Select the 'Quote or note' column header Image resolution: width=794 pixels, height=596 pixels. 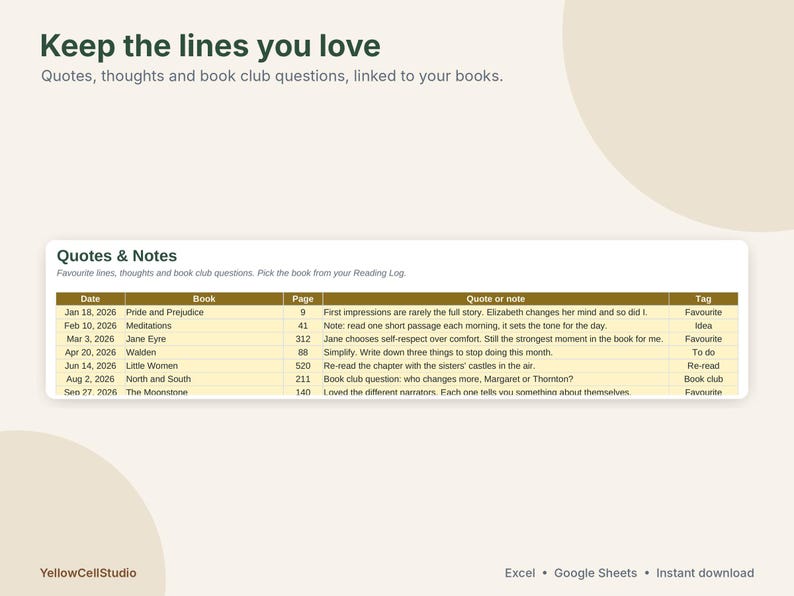(x=496, y=299)
